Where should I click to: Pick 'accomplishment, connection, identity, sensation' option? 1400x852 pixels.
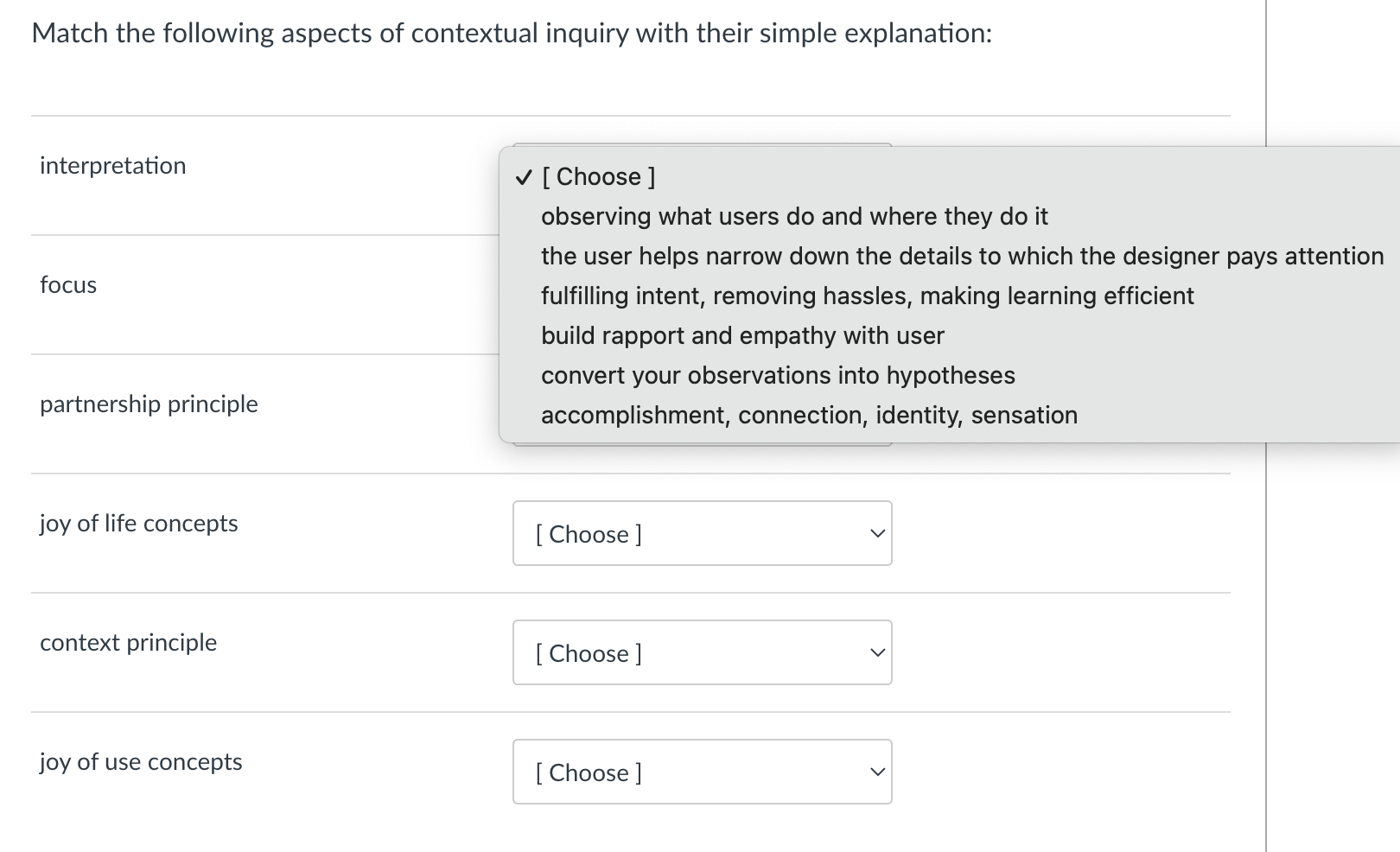[x=809, y=415]
